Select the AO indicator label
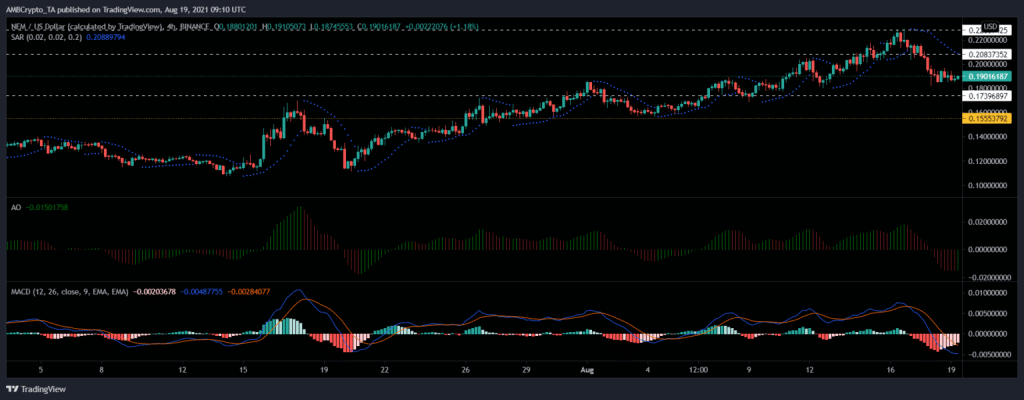Viewport: 1024px width, 400px height. 12,207
